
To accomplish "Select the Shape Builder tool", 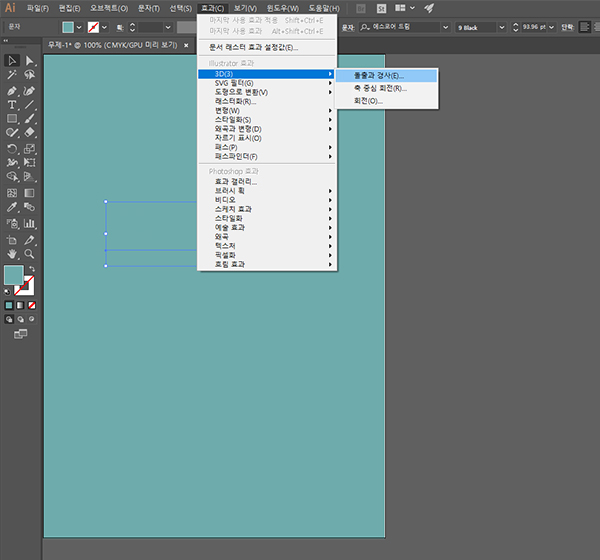I will tap(12, 176).
